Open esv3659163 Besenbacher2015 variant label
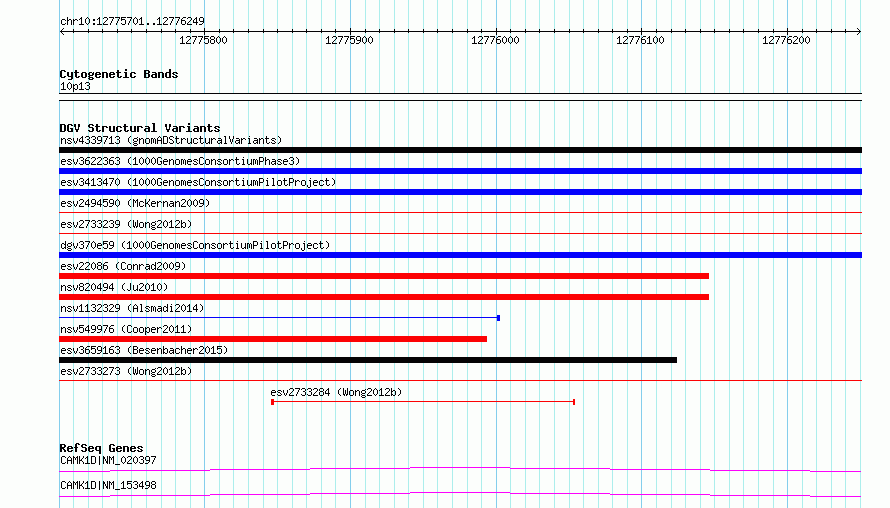890x508 pixels. pos(144,350)
